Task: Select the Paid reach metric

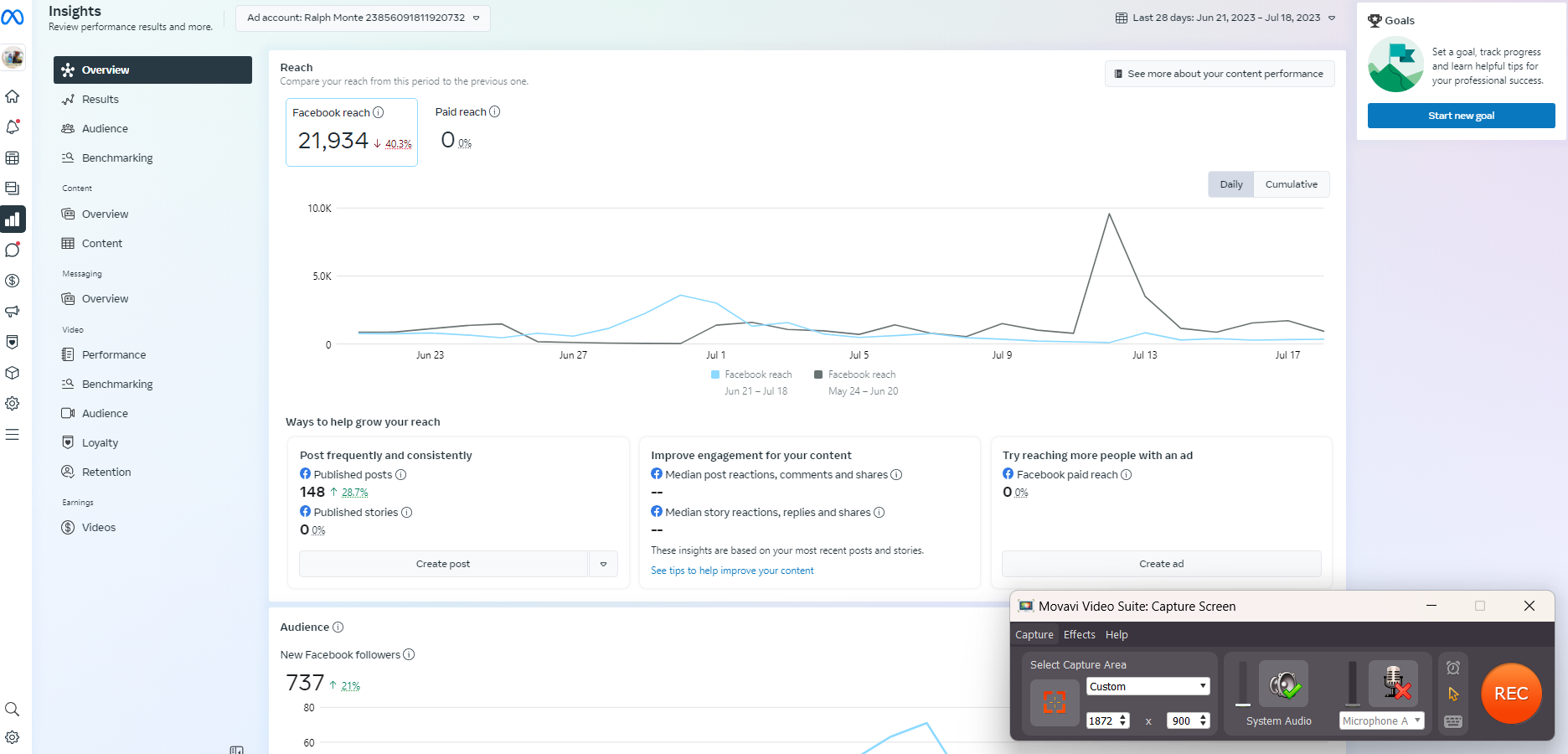Action: pyautogui.click(x=467, y=130)
